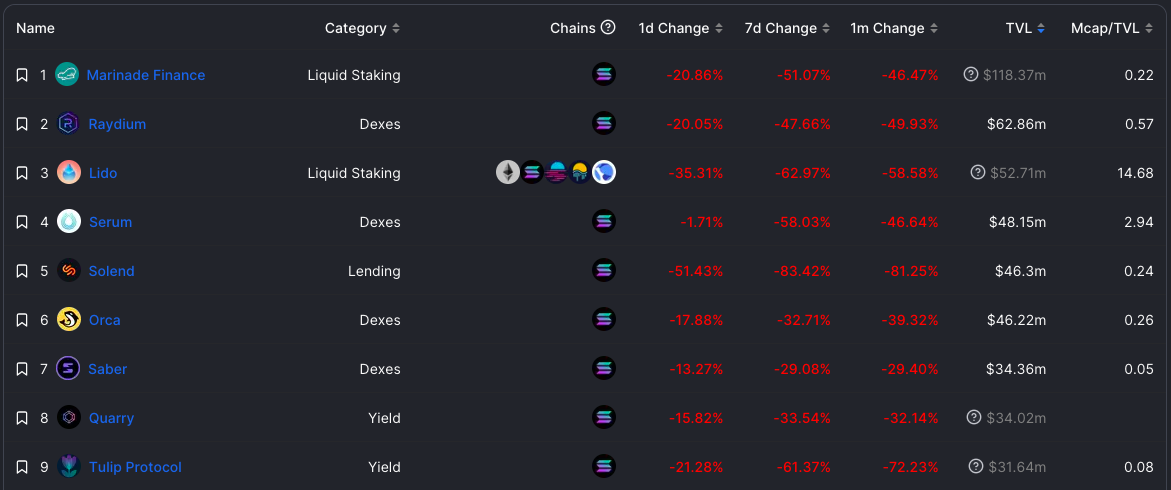Open the Quarry protocol link
1171x490 pixels.
point(111,418)
